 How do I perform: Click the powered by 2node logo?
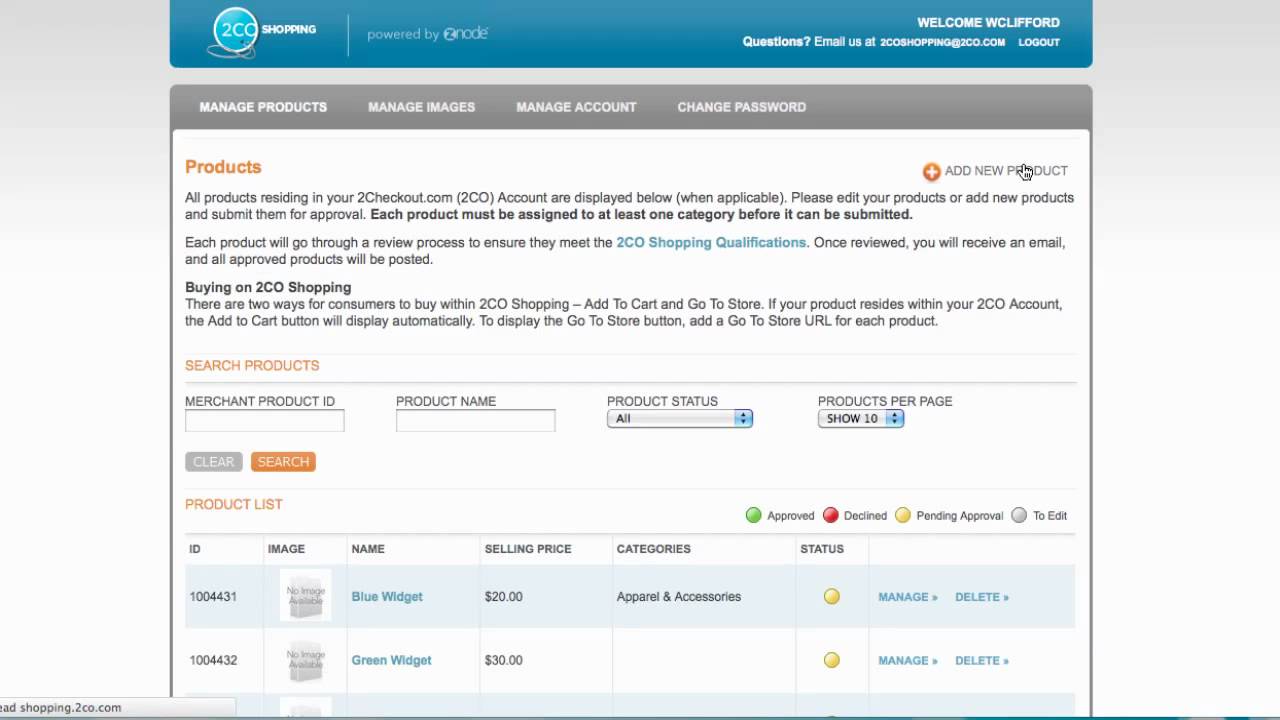coord(427,34)
